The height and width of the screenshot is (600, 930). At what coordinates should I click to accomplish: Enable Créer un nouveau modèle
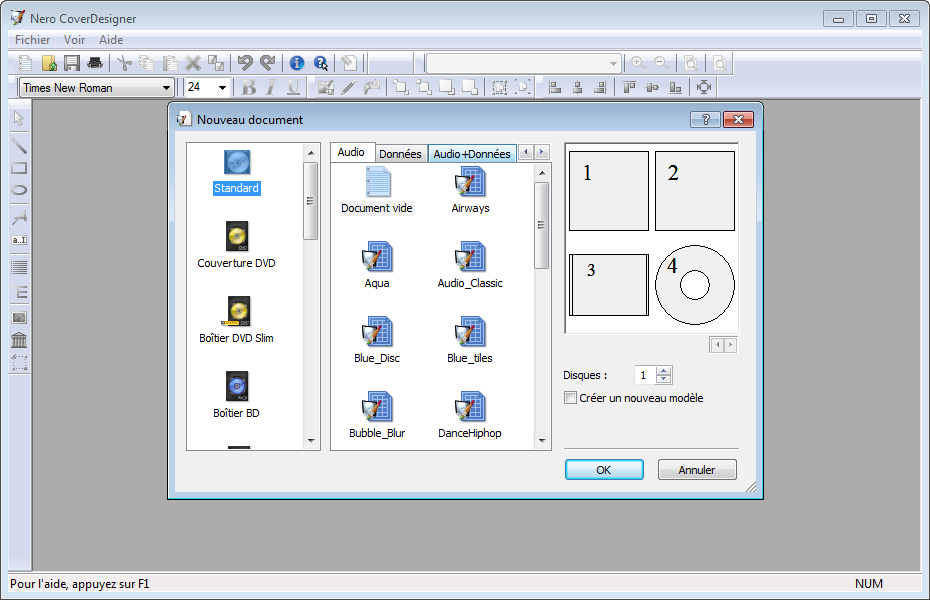point(571,397)
